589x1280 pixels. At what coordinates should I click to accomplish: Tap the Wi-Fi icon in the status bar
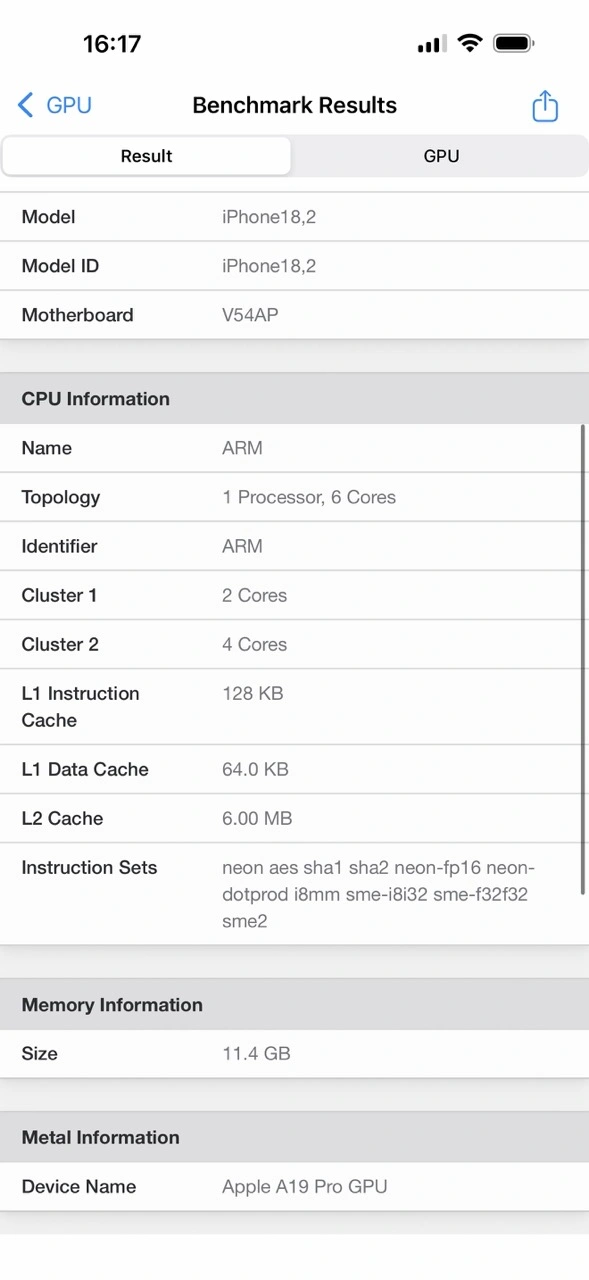coord(470,43)
